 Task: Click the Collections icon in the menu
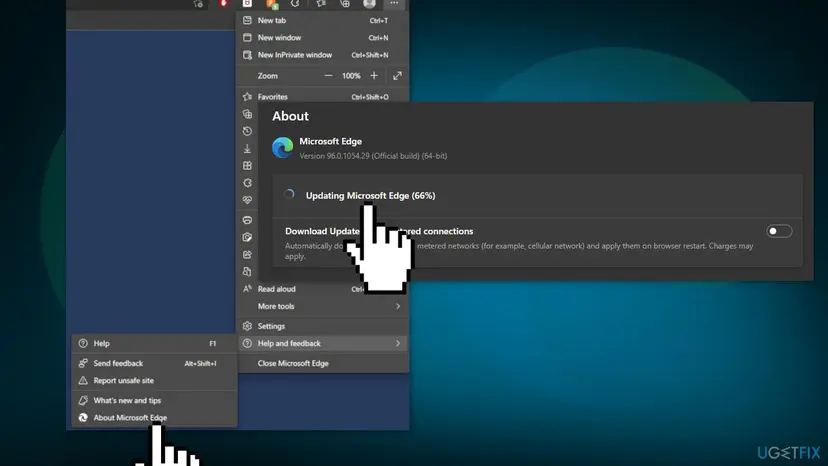coord(247,114)
